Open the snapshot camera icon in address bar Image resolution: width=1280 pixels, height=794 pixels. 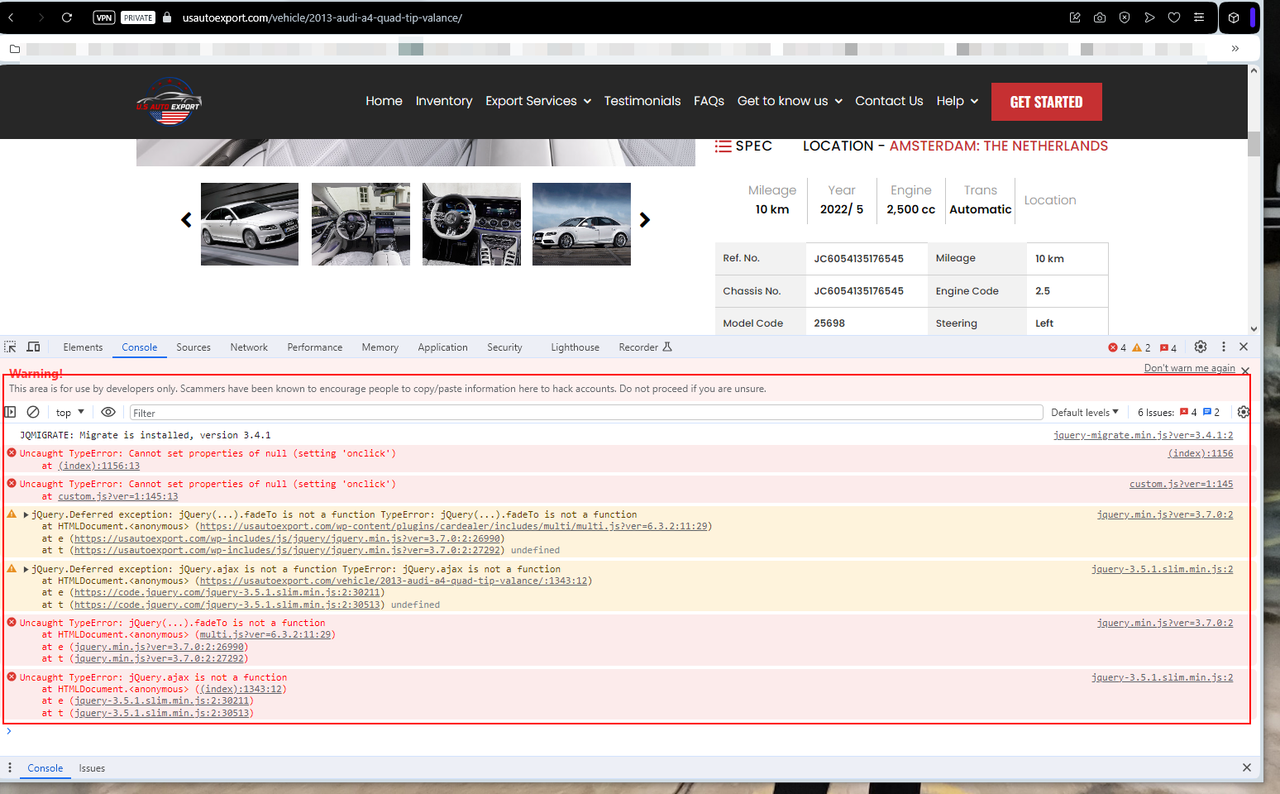point(1099,17)
